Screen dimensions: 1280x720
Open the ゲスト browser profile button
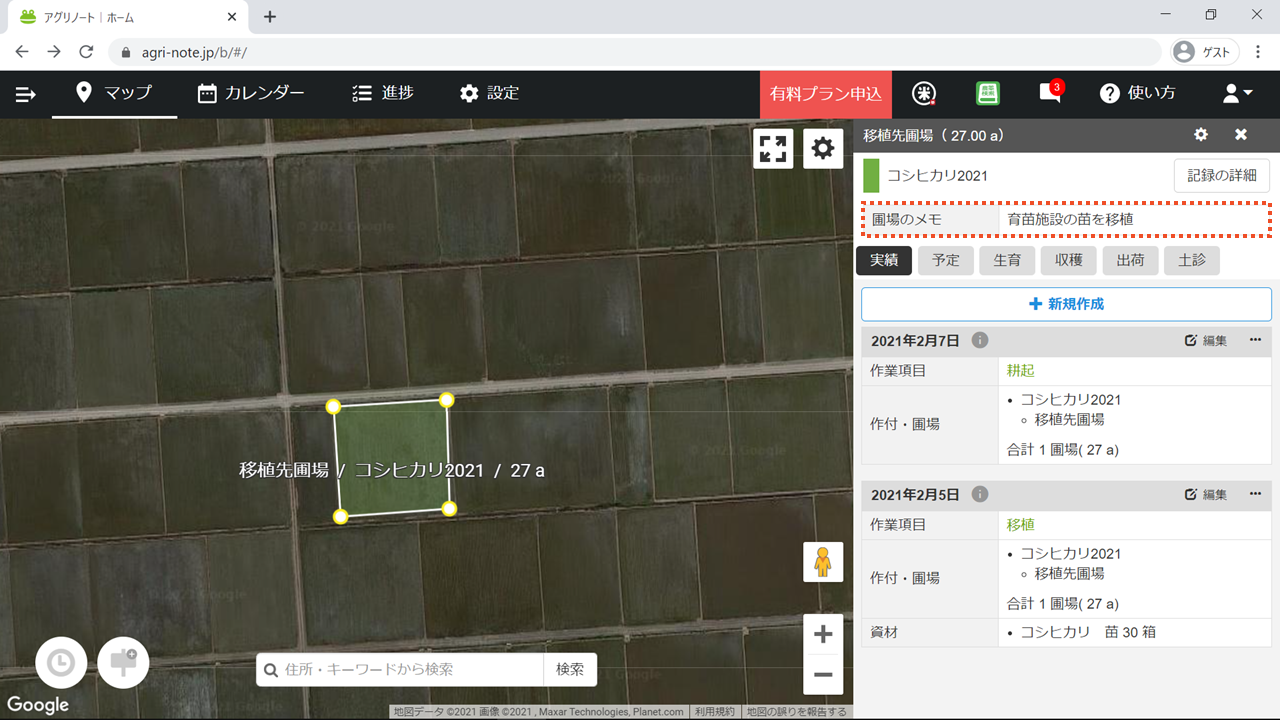[1205, 51]
